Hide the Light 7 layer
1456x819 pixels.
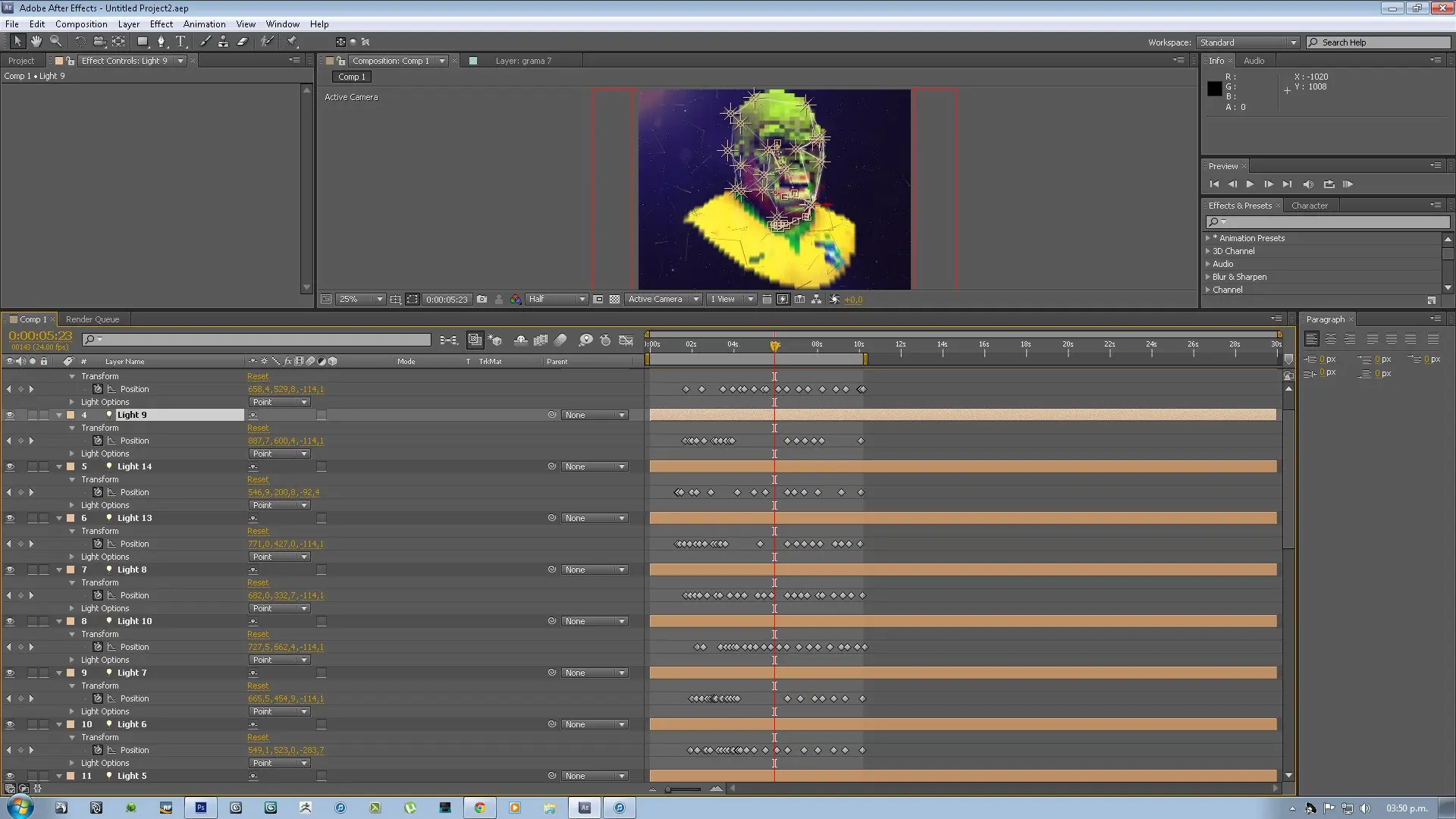10,673
